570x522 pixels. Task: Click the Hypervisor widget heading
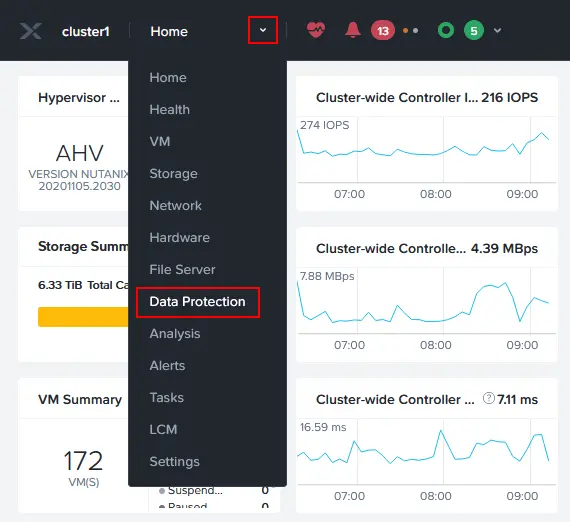click(79, 97)
